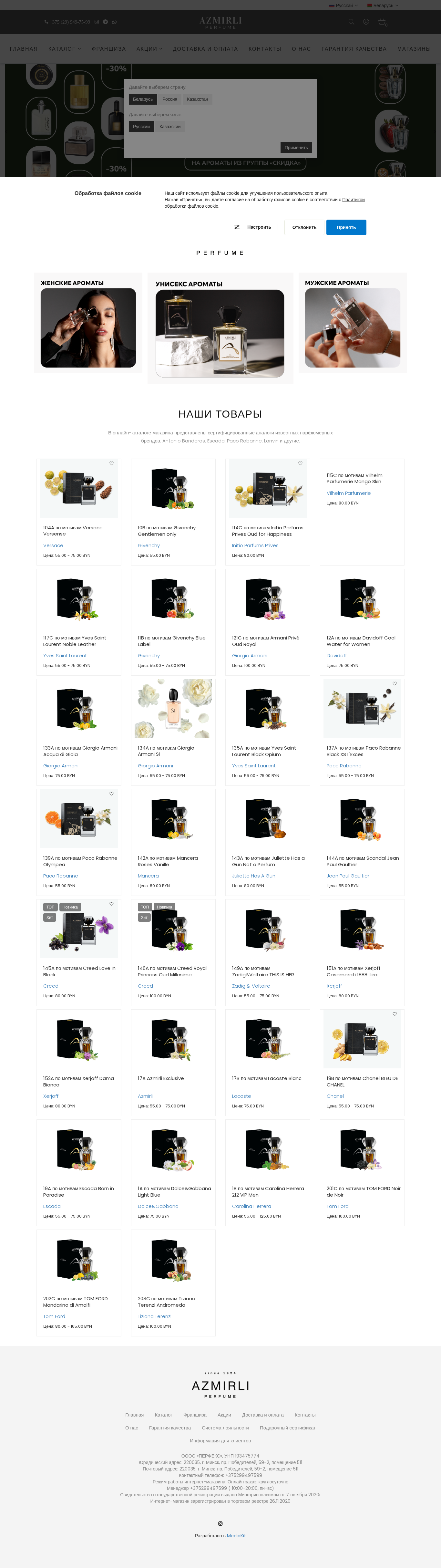Expand the Русский language dropdown
The image size is (441, 1568).
[x=344, y=5]
